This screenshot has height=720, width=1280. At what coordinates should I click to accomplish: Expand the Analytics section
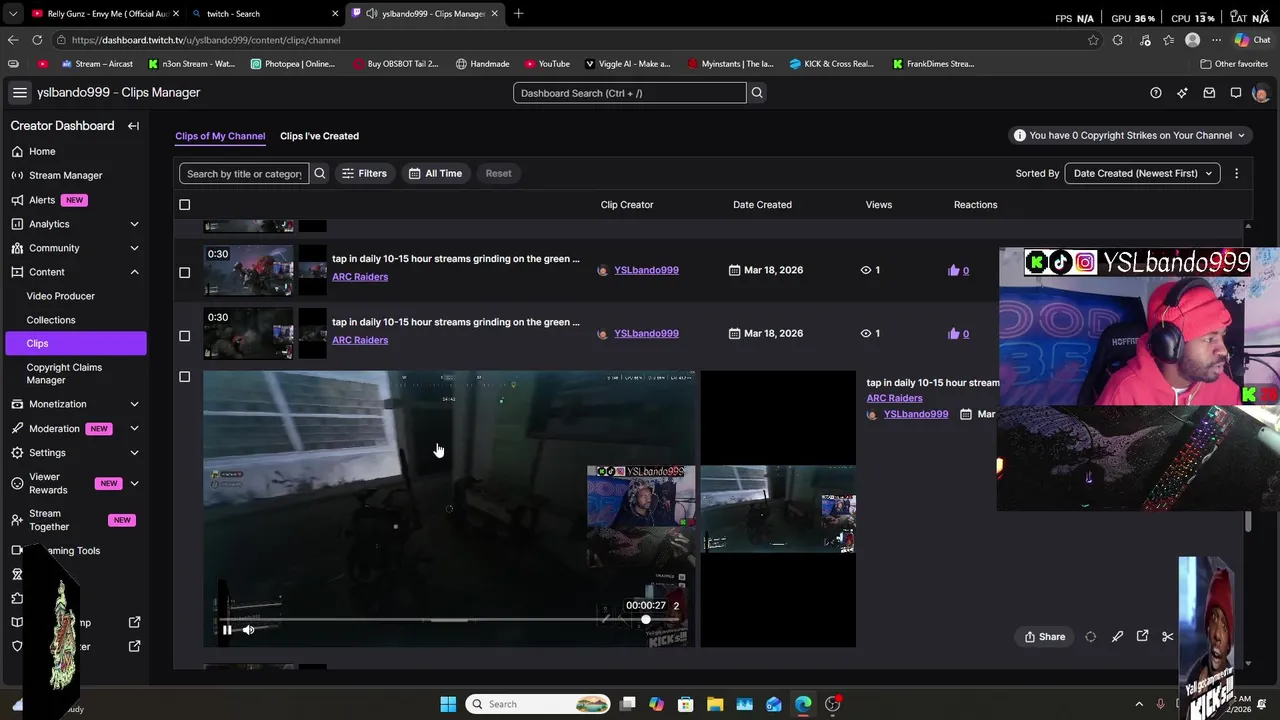tap(134, 224)
